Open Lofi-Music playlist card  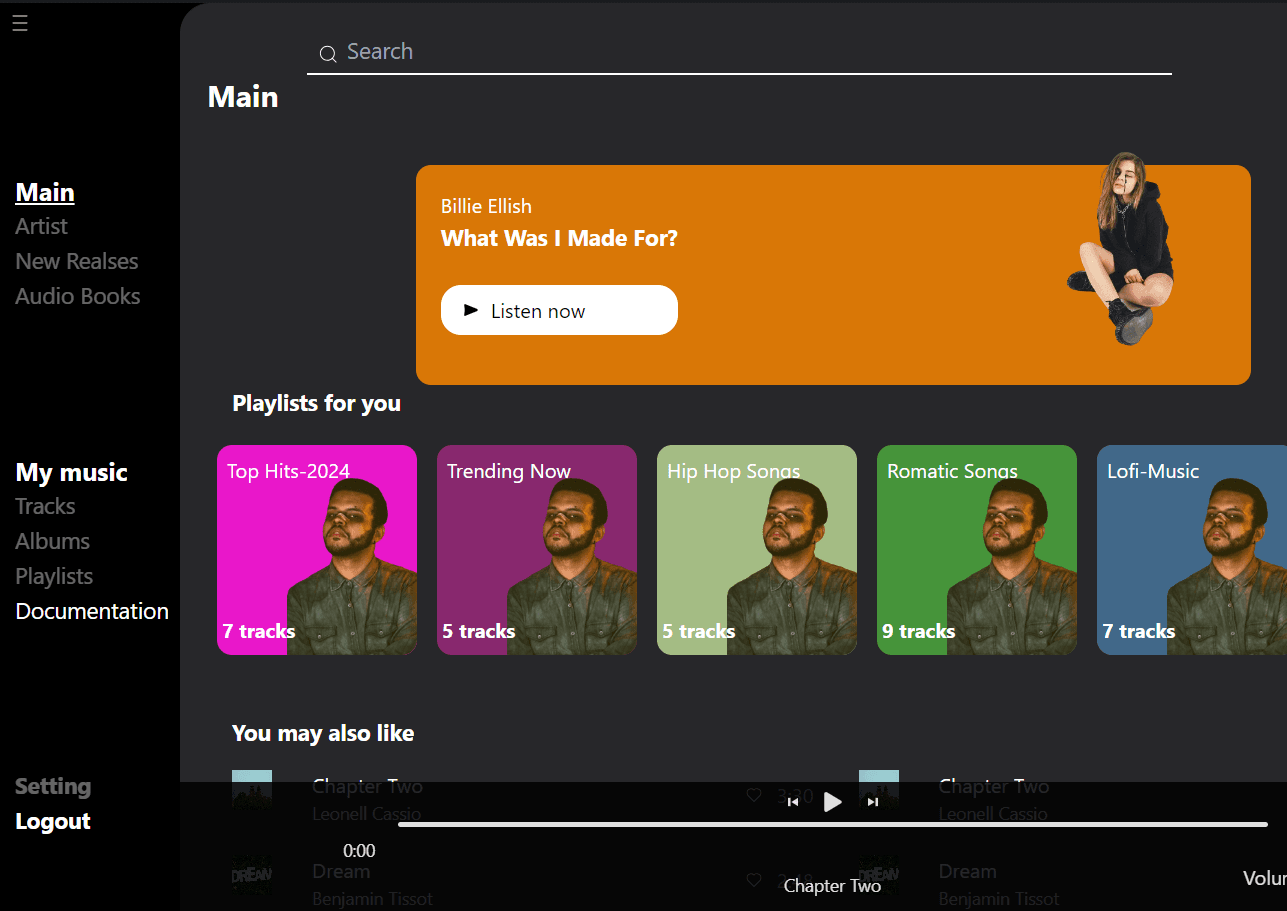1192,550
